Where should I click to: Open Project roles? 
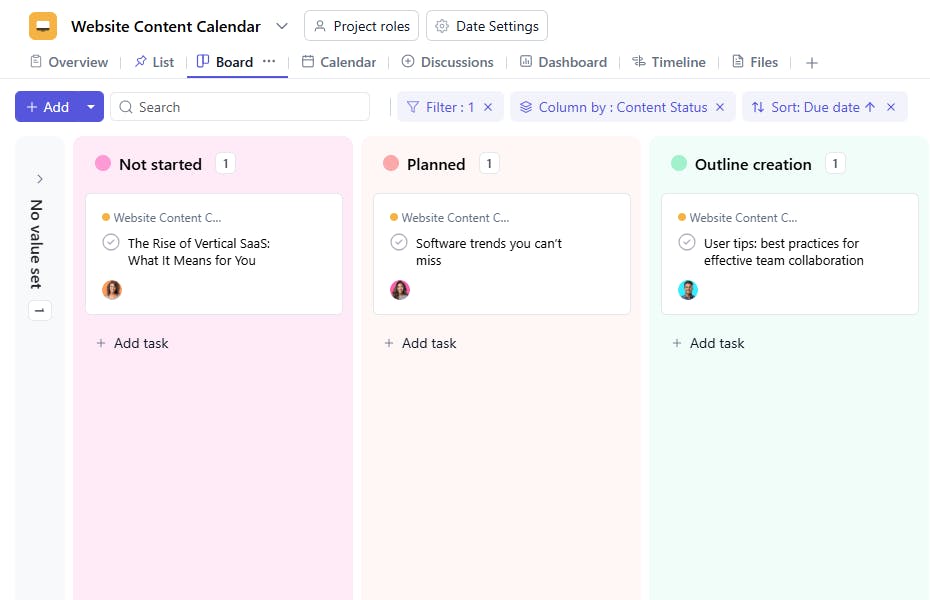(x=361, y=26)
